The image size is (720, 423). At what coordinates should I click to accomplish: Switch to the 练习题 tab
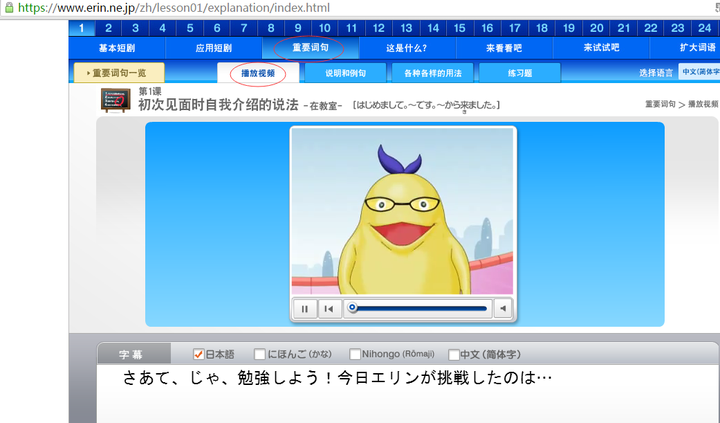coord(520,73)
